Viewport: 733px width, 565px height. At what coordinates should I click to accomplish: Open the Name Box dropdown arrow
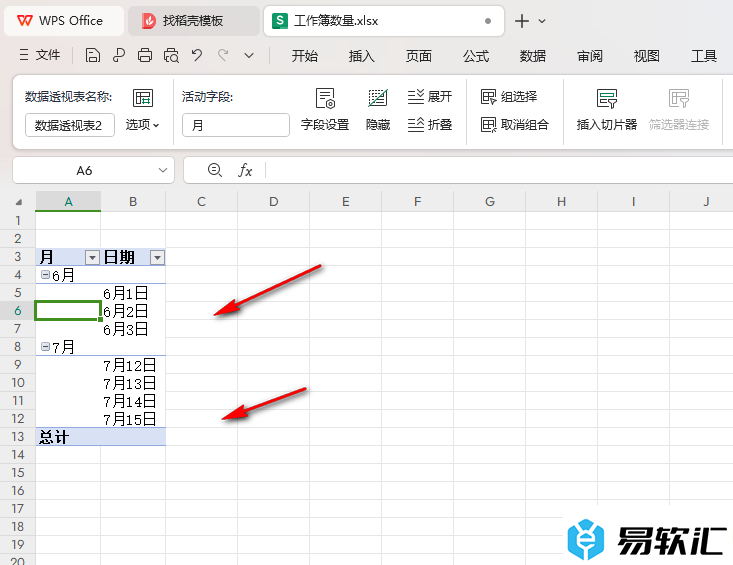163,170
